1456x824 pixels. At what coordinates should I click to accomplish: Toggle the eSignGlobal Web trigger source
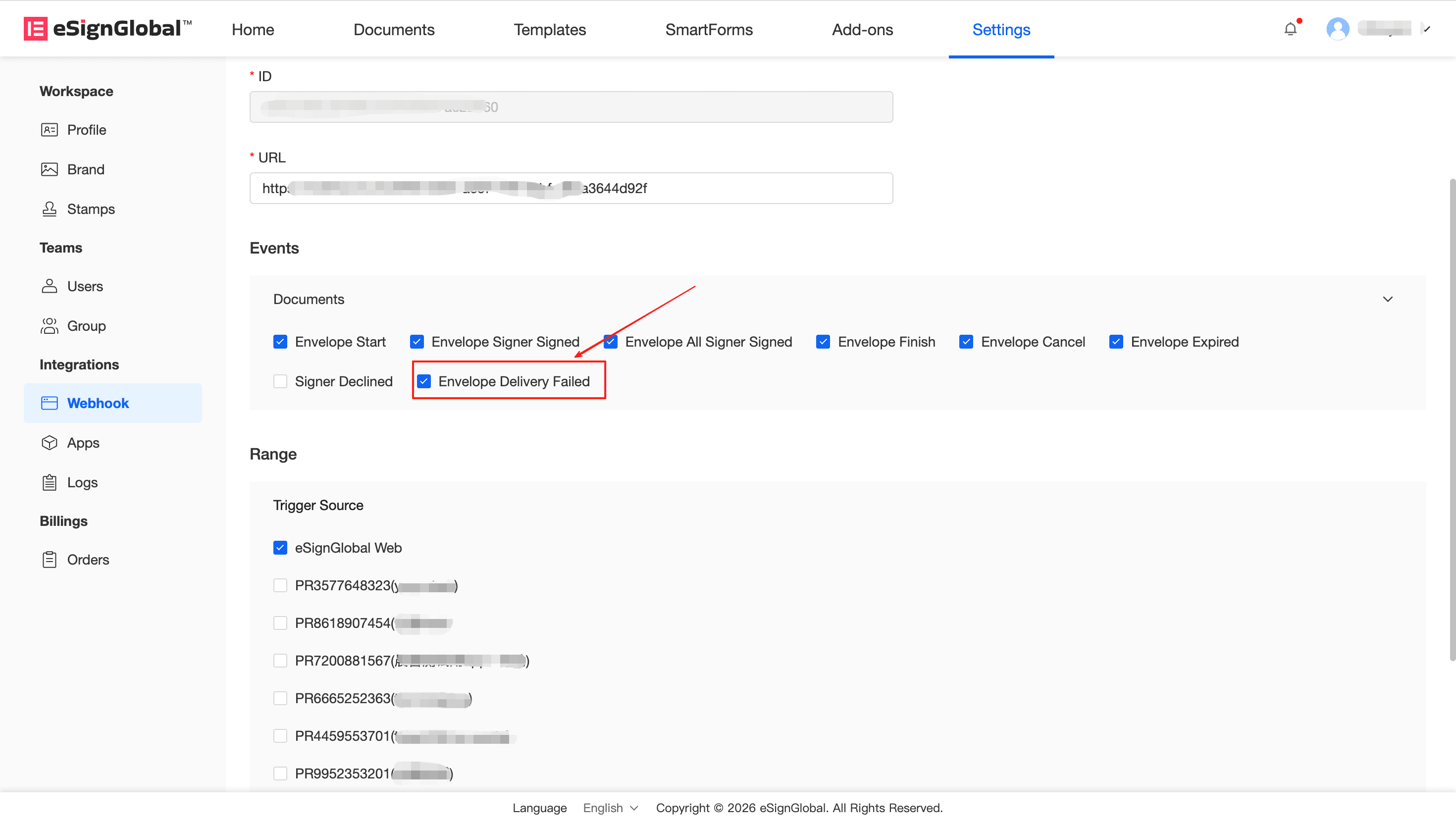(x=280, y=548)
